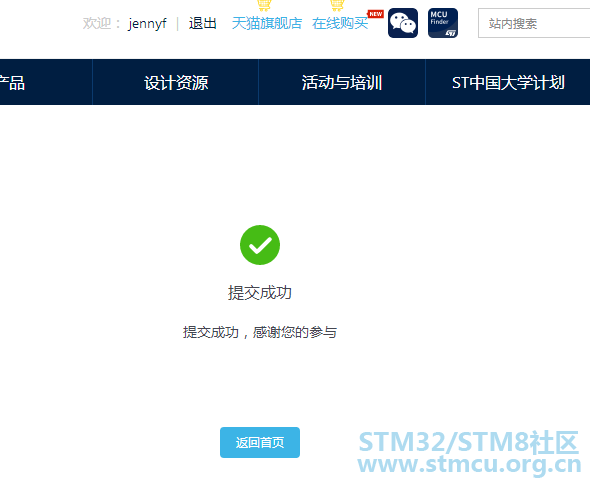Open the 天猫旗舰店 store link
This screenshot has width=590, height=487.
267,23
